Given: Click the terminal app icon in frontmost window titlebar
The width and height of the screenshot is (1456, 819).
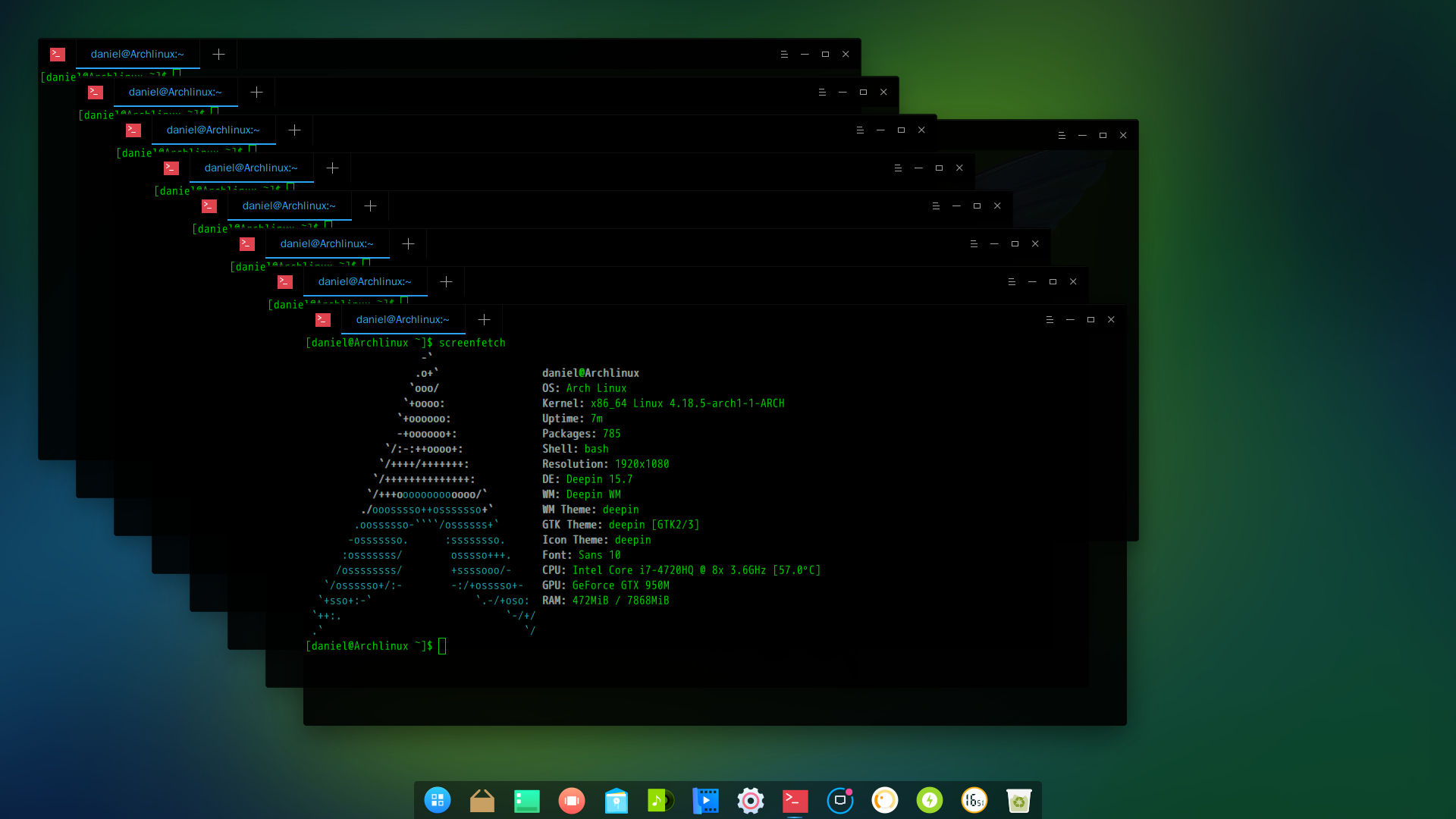Looking at the screenshot, I should (x=323, y=320).
